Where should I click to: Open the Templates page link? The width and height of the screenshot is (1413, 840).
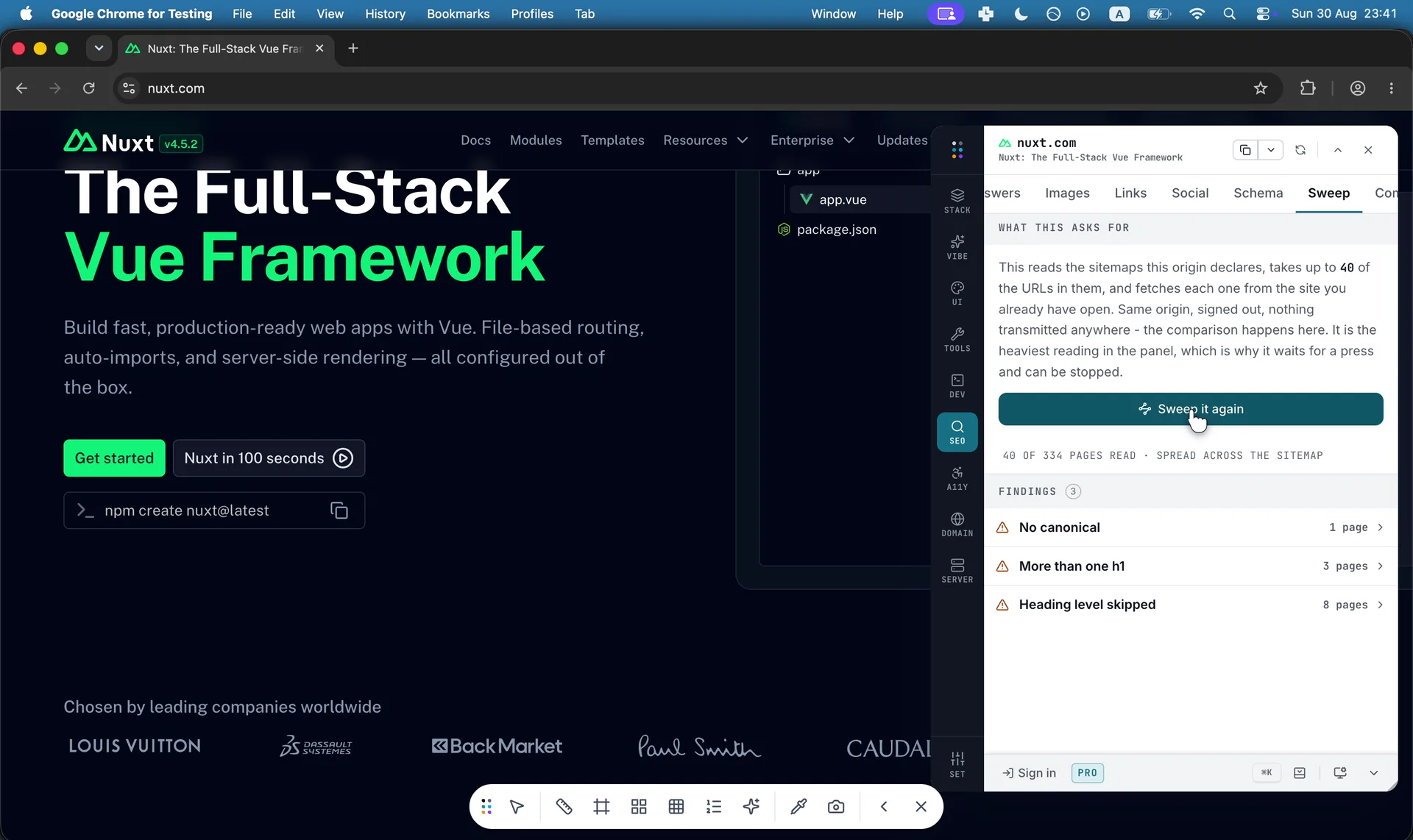(612, 140)
